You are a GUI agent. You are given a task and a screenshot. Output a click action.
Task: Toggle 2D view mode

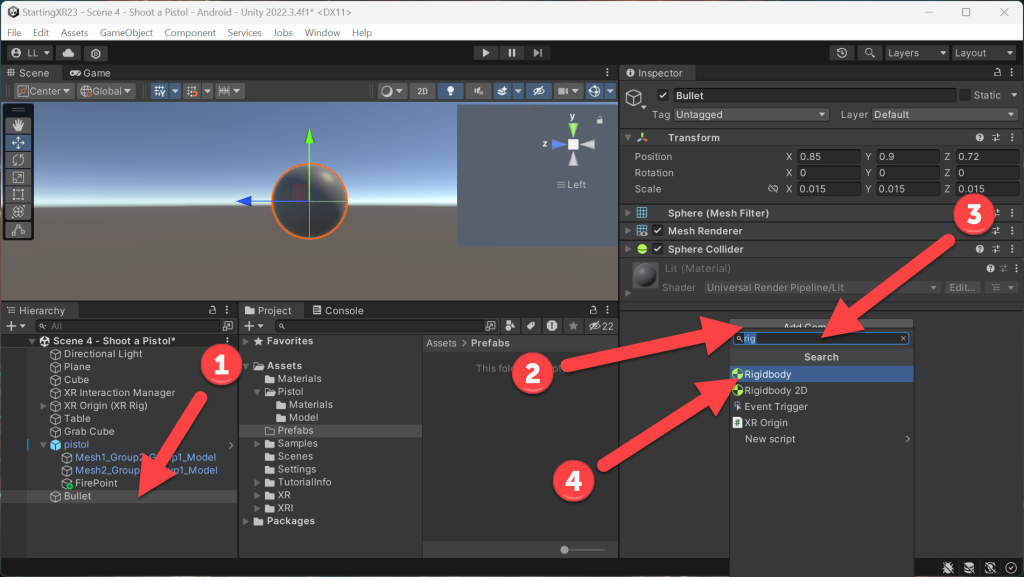[x=423, y=91]
